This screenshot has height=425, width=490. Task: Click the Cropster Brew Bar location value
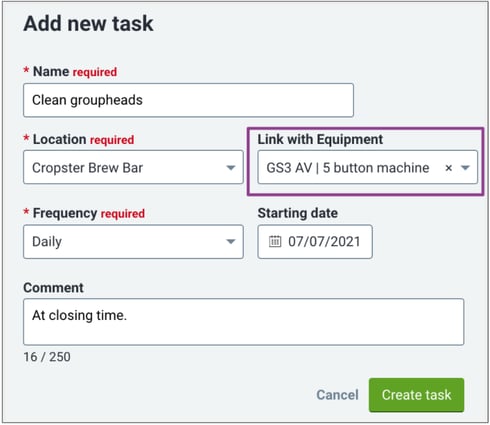click(x=87, y=168)
